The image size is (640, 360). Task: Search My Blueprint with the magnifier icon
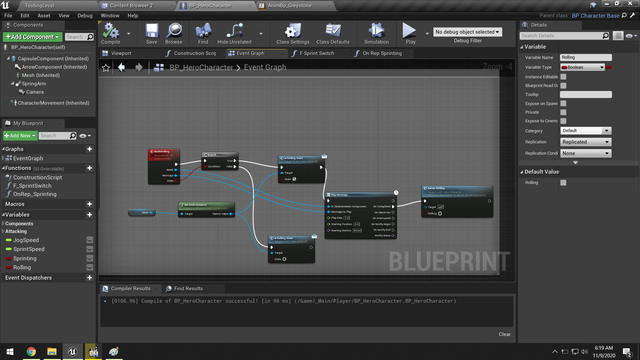point(73,136)
